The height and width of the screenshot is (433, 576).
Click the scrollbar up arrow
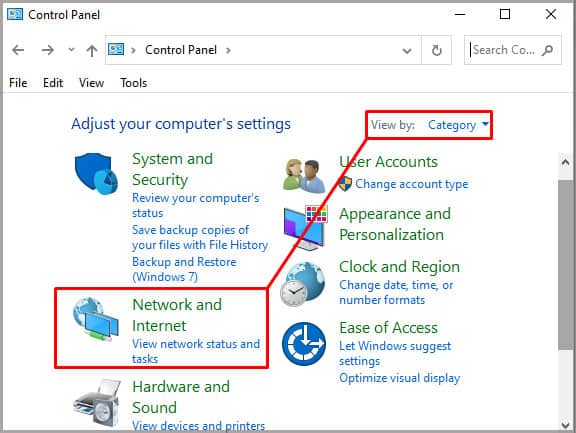point(566,162)
